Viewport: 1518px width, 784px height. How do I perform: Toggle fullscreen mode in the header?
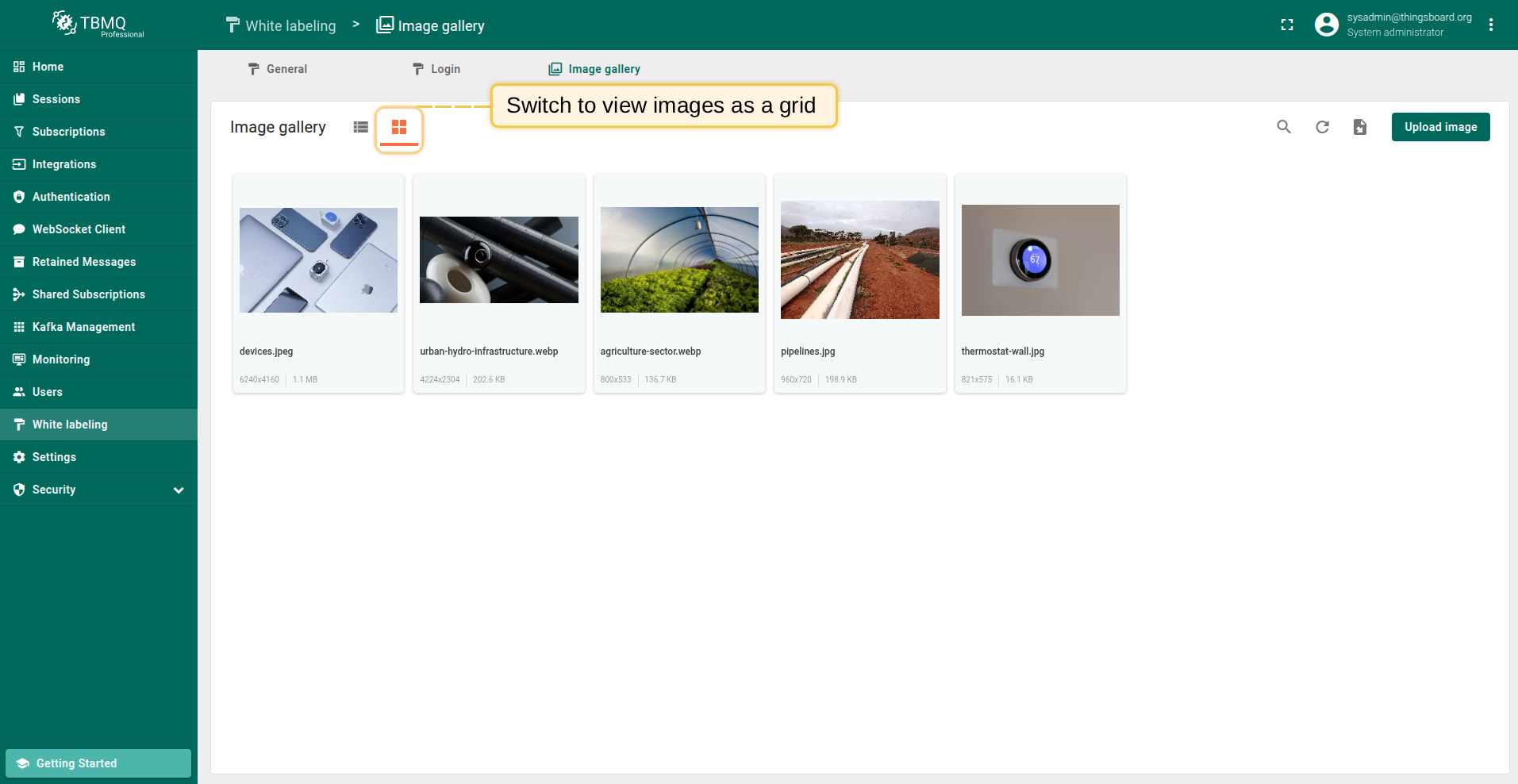click(1287, 25)
